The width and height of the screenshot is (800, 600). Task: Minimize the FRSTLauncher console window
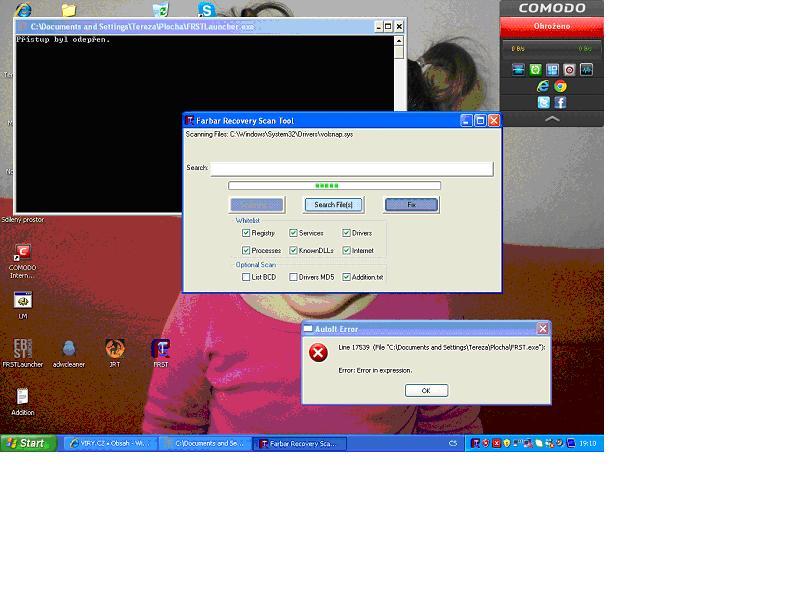point(378,27)
